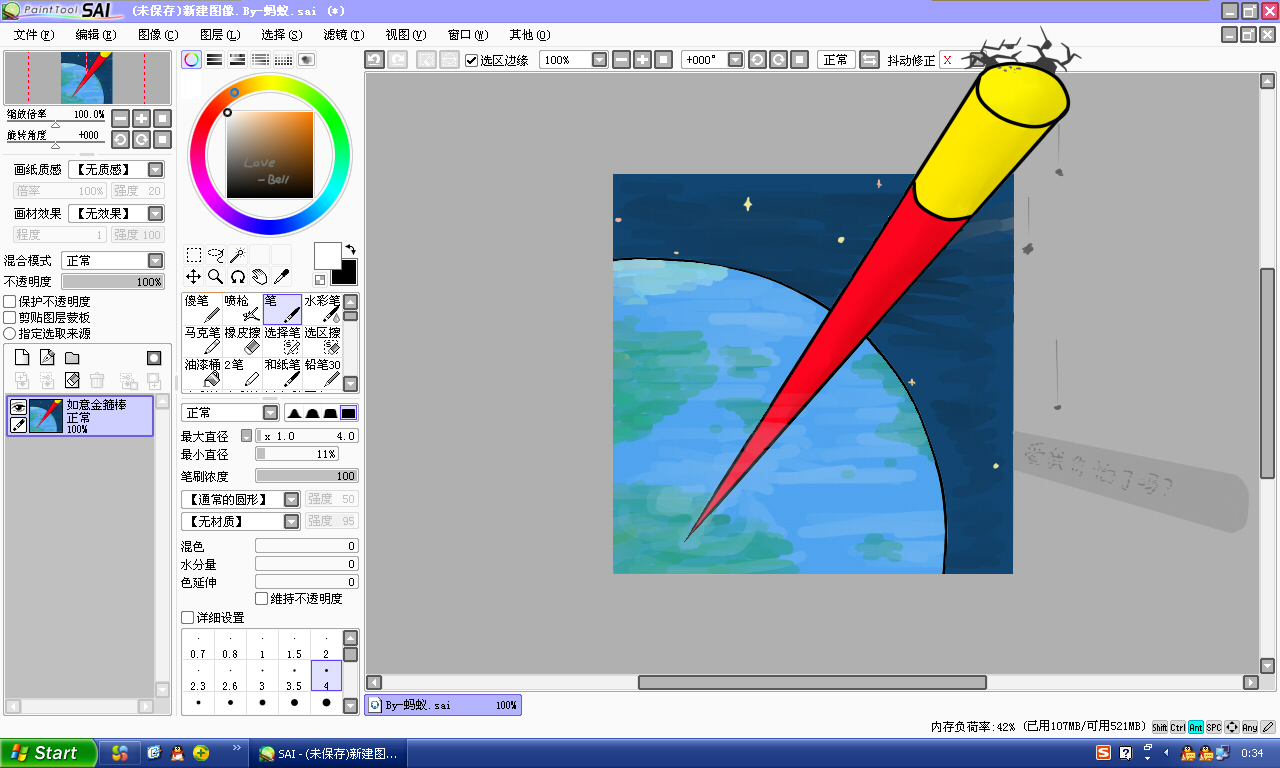Open the 视图 (V) menu
Image resolution: width=1280 pixels, height=768 pixels.
[x=405, y=35]
